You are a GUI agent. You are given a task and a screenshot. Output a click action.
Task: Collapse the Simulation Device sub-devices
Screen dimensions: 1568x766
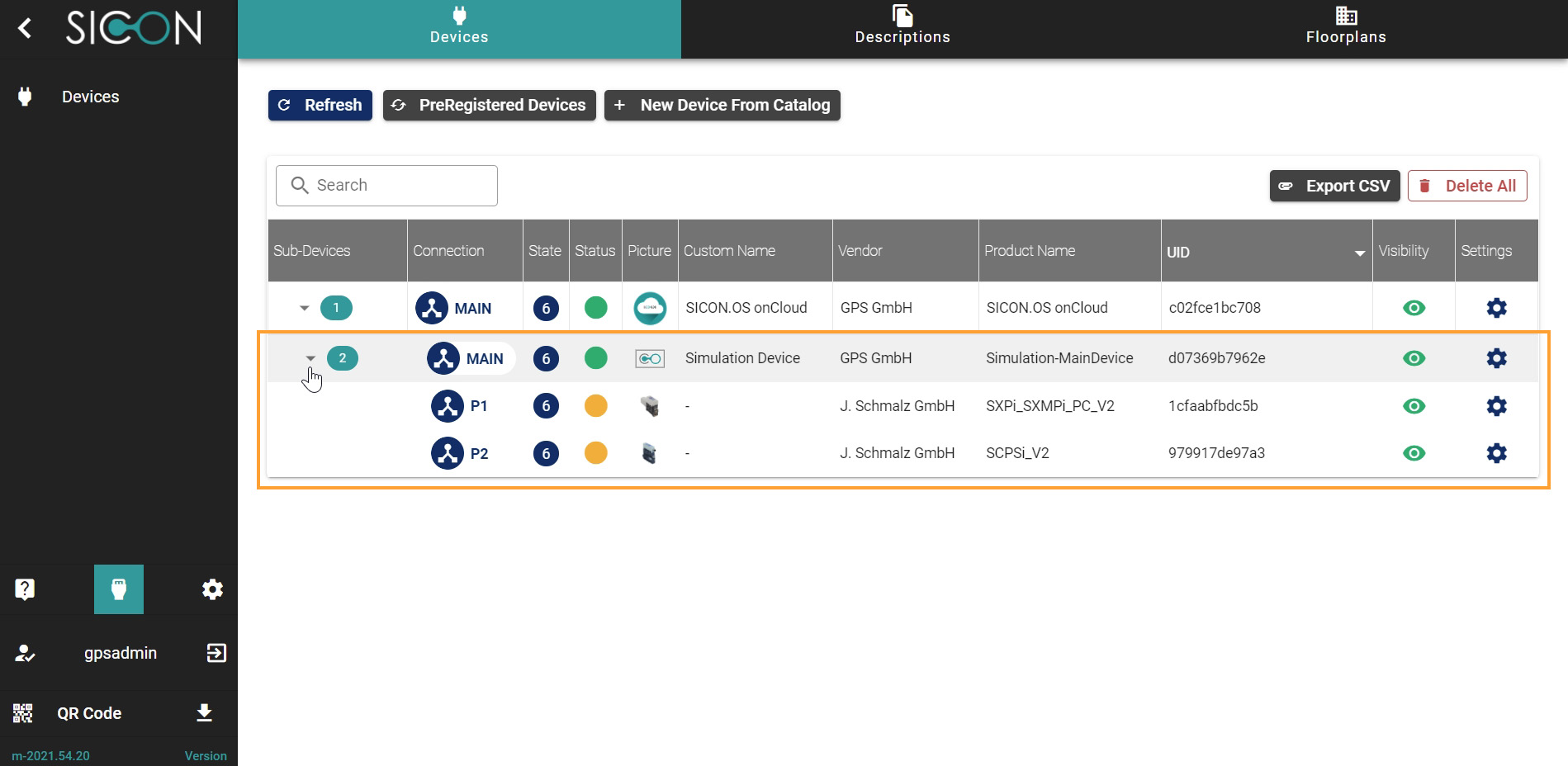[310, 358]
